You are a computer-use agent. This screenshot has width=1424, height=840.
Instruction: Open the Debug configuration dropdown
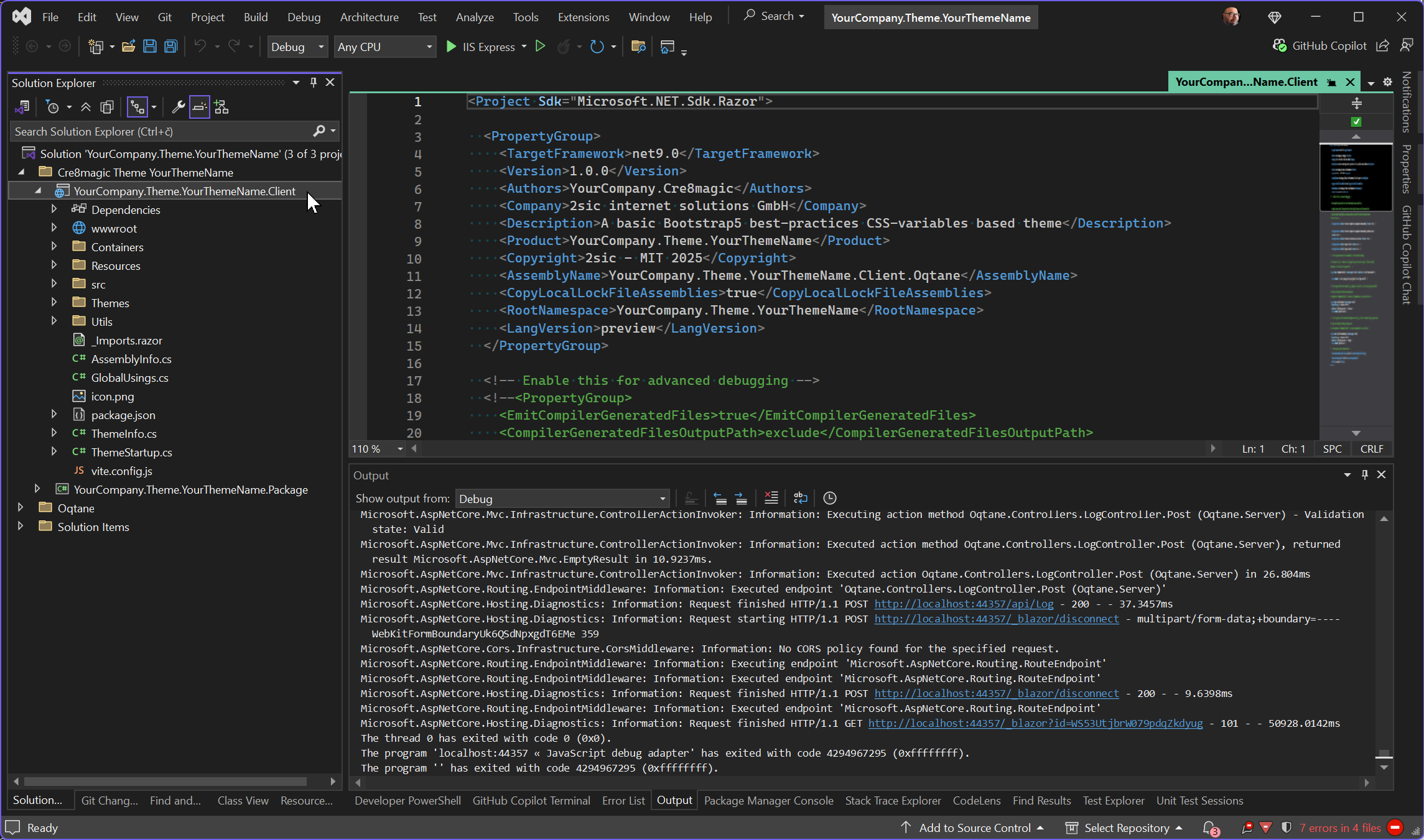[297, 47]
